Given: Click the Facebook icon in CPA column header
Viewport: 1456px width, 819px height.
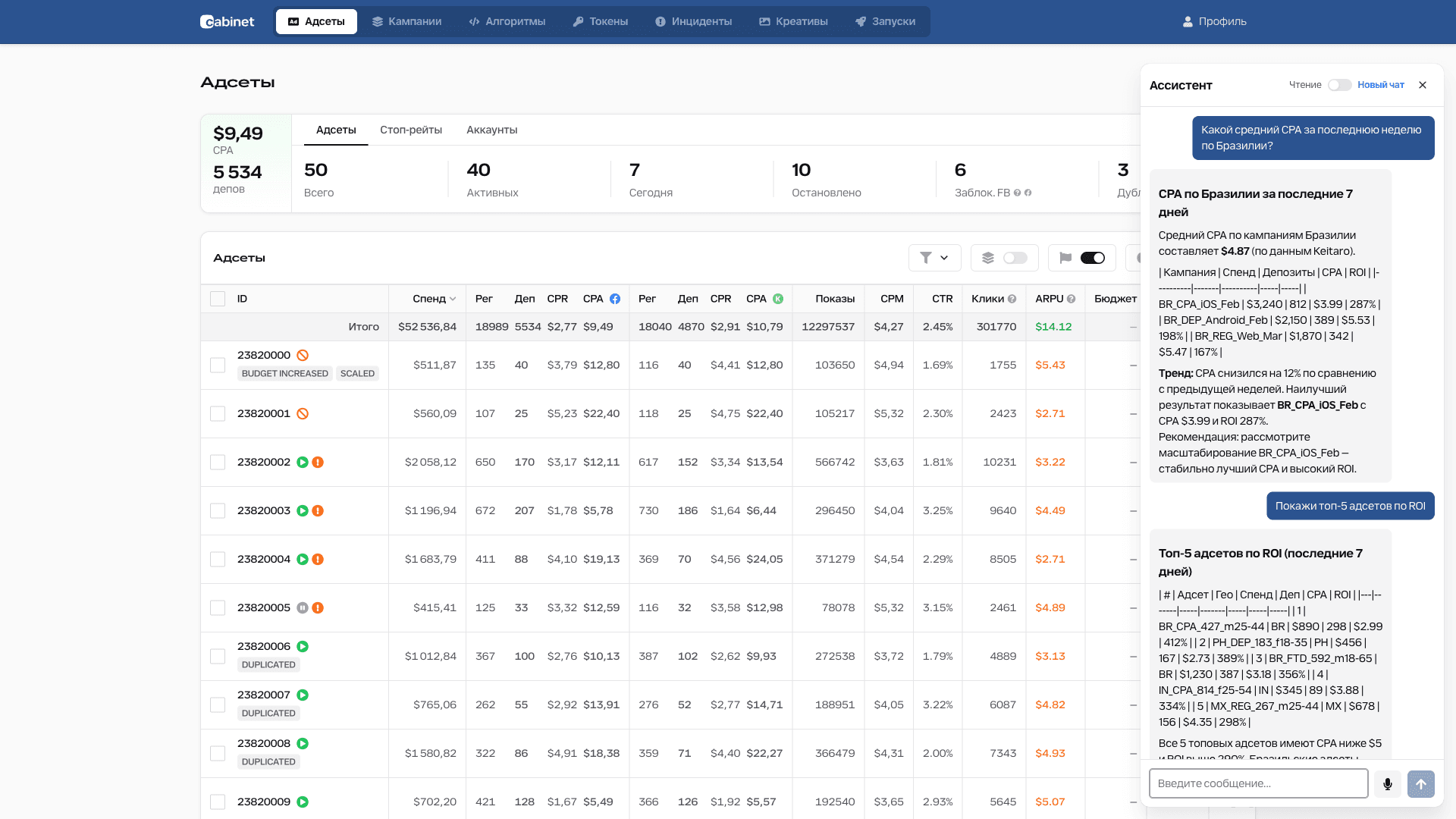Looking at the screenshot, I should [x=615, y=299].
